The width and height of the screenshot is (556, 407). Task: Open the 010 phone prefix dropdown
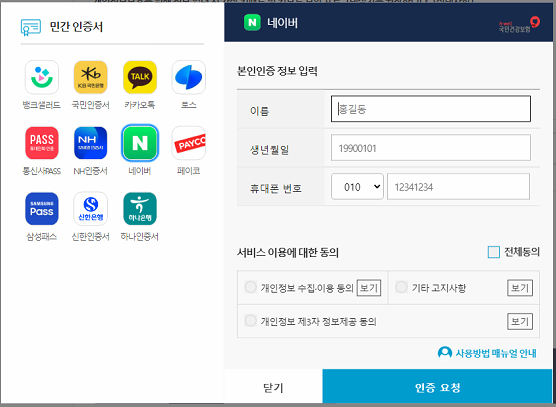(x=357, y=186)
